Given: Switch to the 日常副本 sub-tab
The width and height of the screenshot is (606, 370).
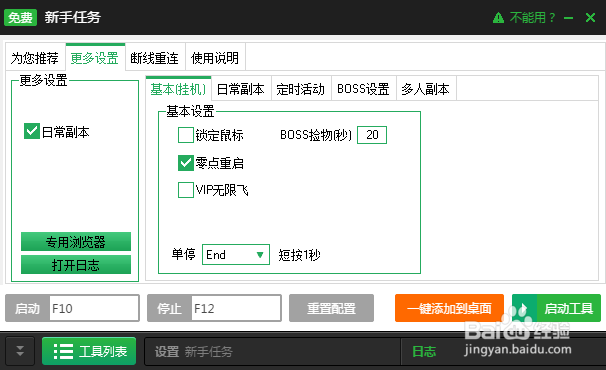Looking at the screenshot, I should point(241,89).
